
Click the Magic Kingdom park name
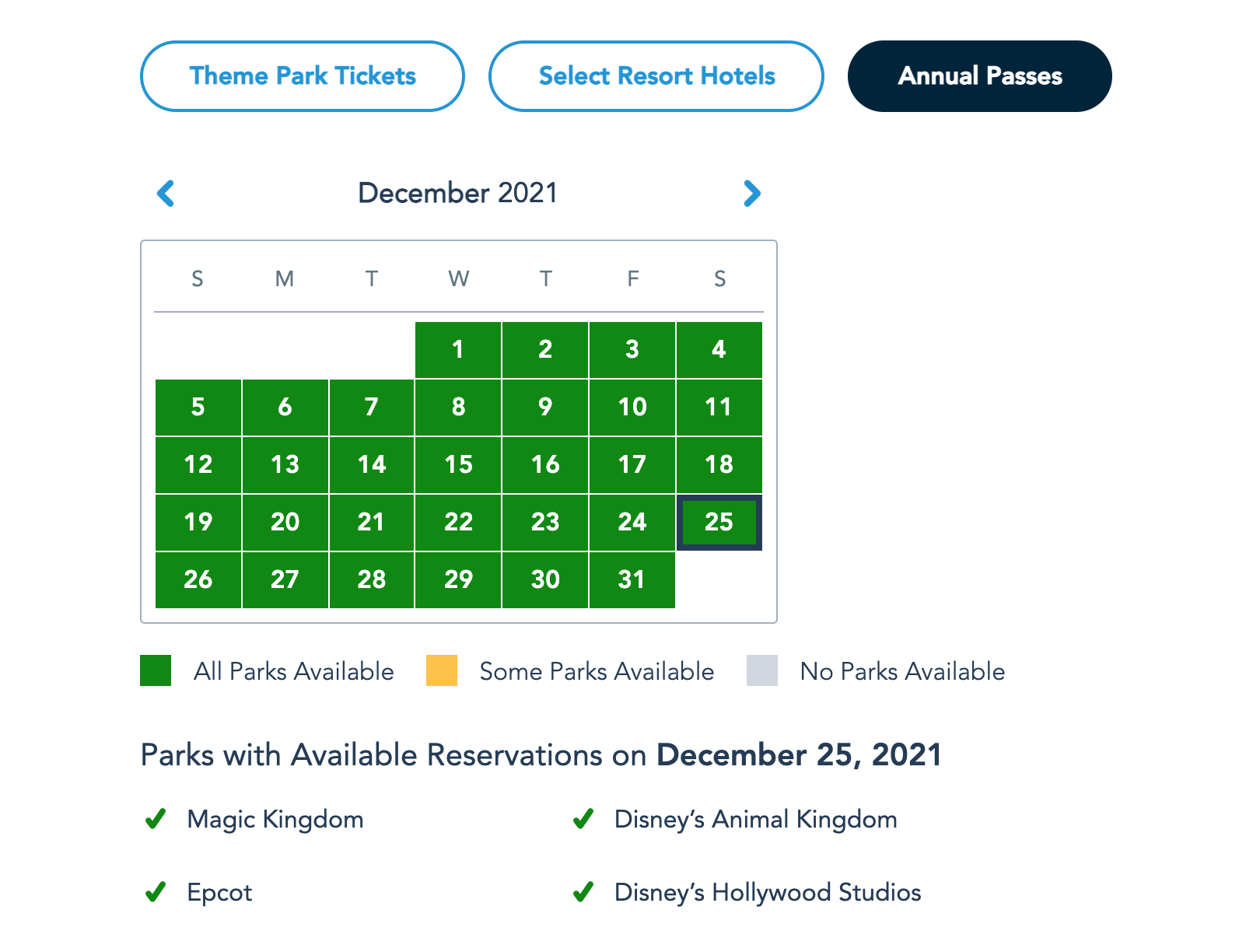pos(275,819)
